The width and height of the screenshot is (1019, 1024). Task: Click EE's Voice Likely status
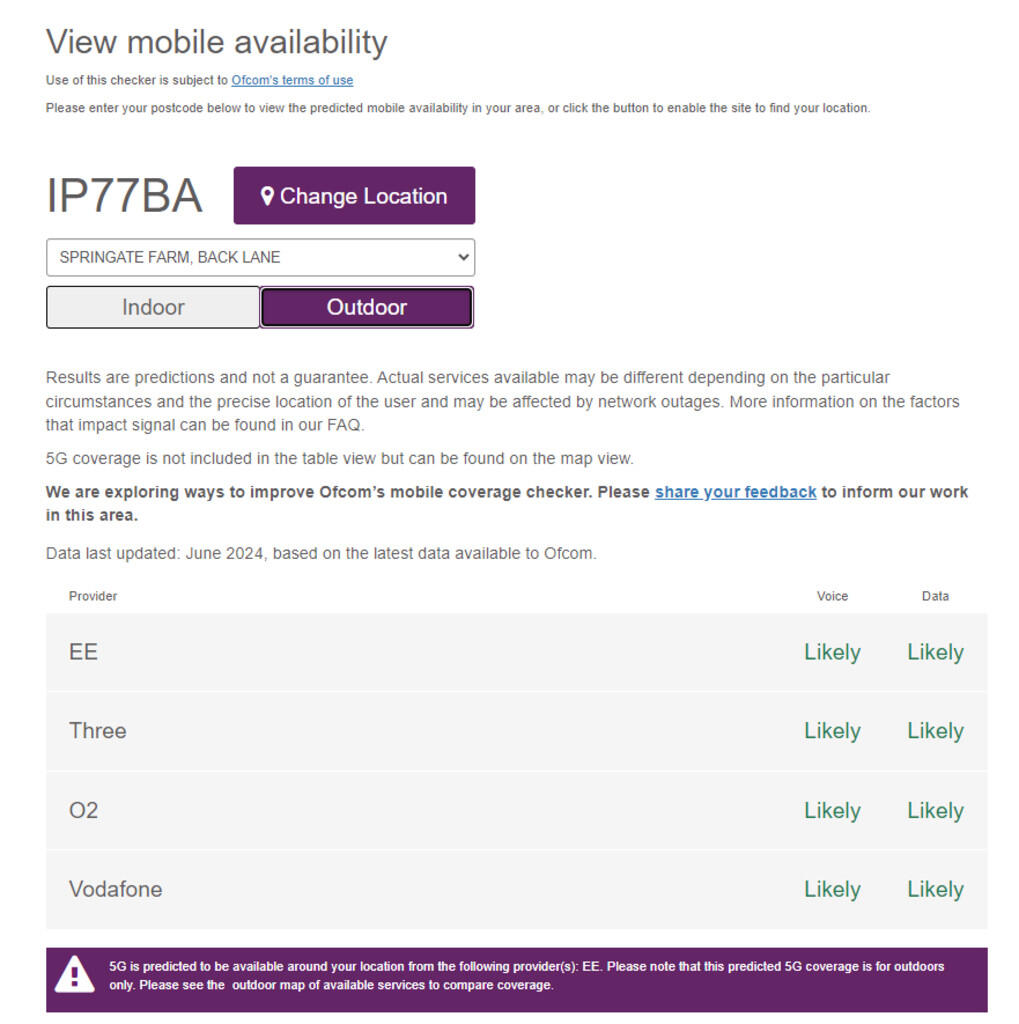pos(832,652)
